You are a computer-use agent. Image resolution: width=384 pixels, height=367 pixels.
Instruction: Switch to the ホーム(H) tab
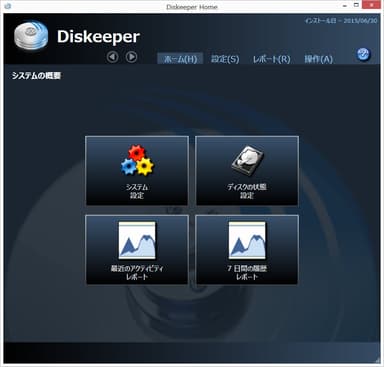(x=180, y=59)
